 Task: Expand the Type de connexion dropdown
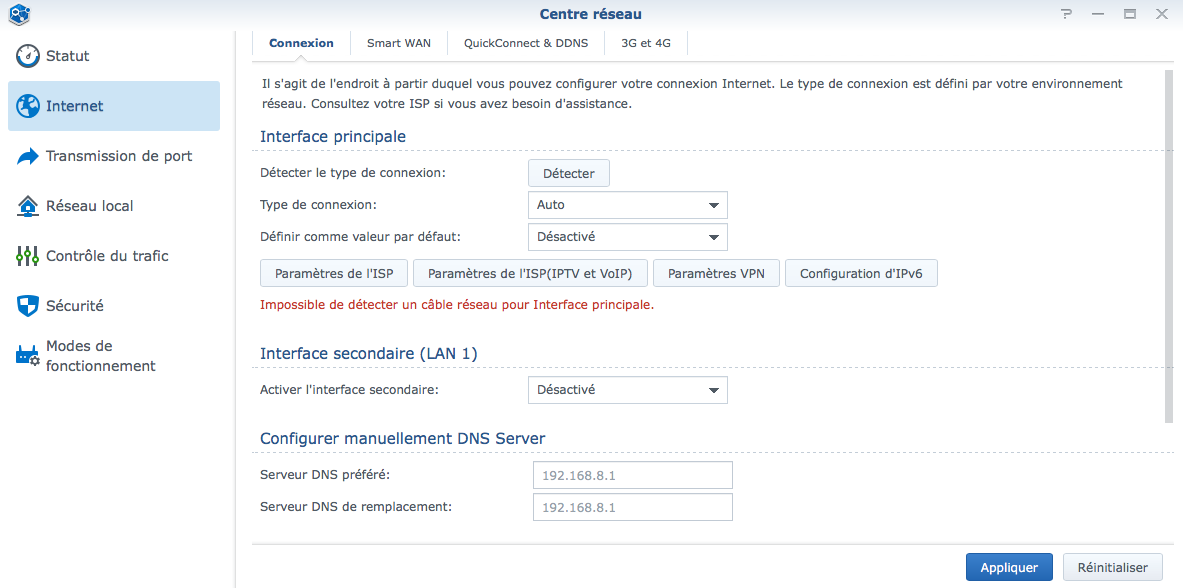pyautogui.click(x=628, y=205)
